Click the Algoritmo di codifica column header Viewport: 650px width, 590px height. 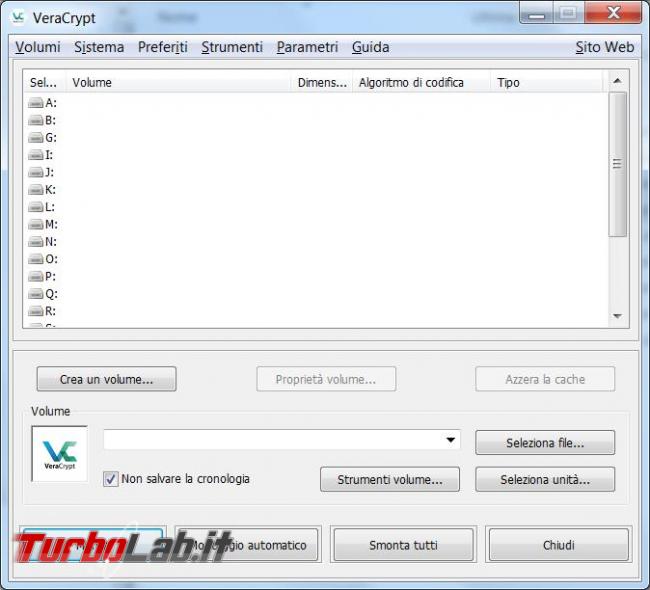[422, 83]
